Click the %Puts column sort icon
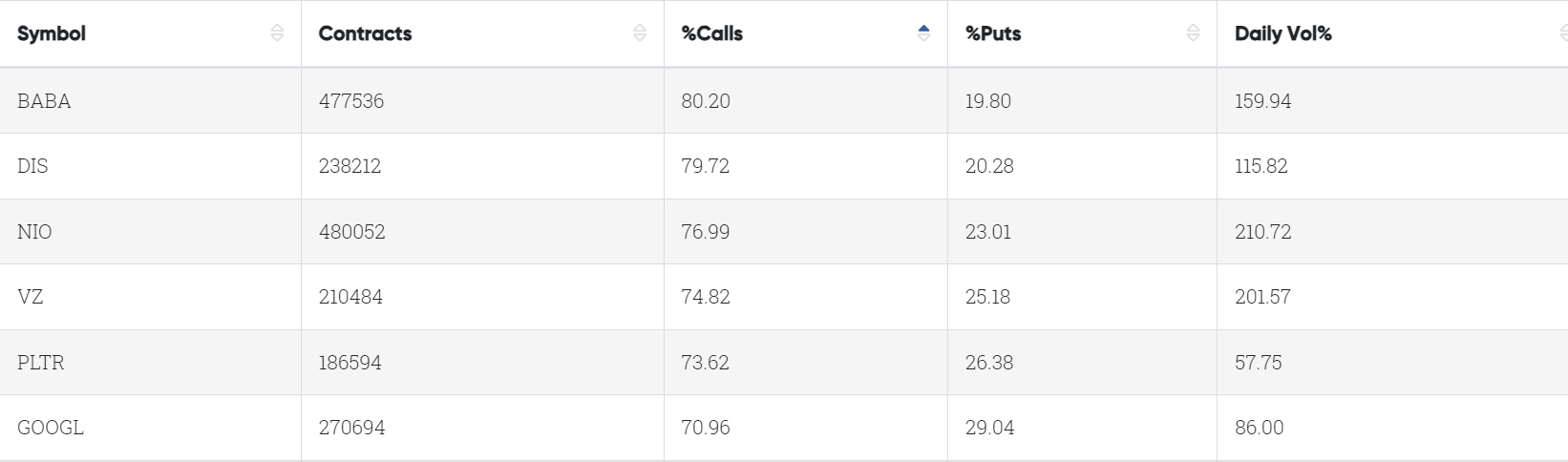Screen dimensions: 1568x462 1193,33
